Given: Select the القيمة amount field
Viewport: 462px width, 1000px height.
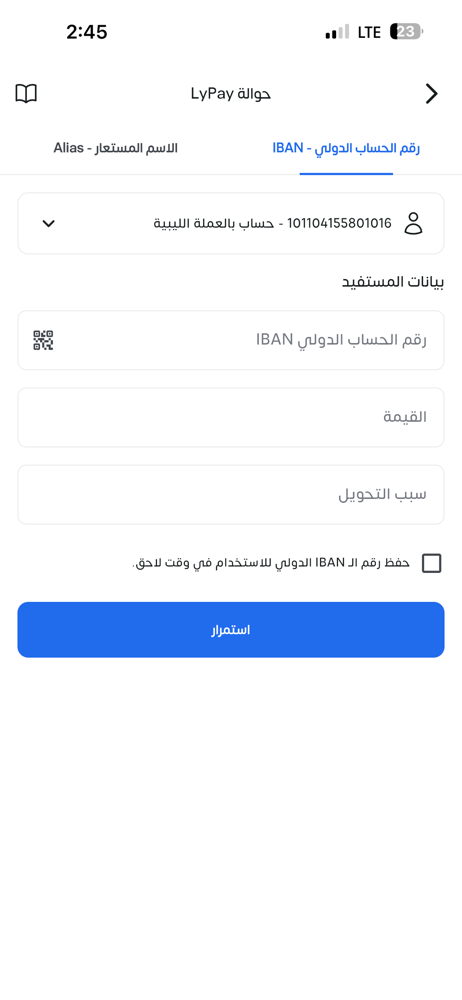Looking at the screenshot, I should pyautogui.click(x=231, y=418).
